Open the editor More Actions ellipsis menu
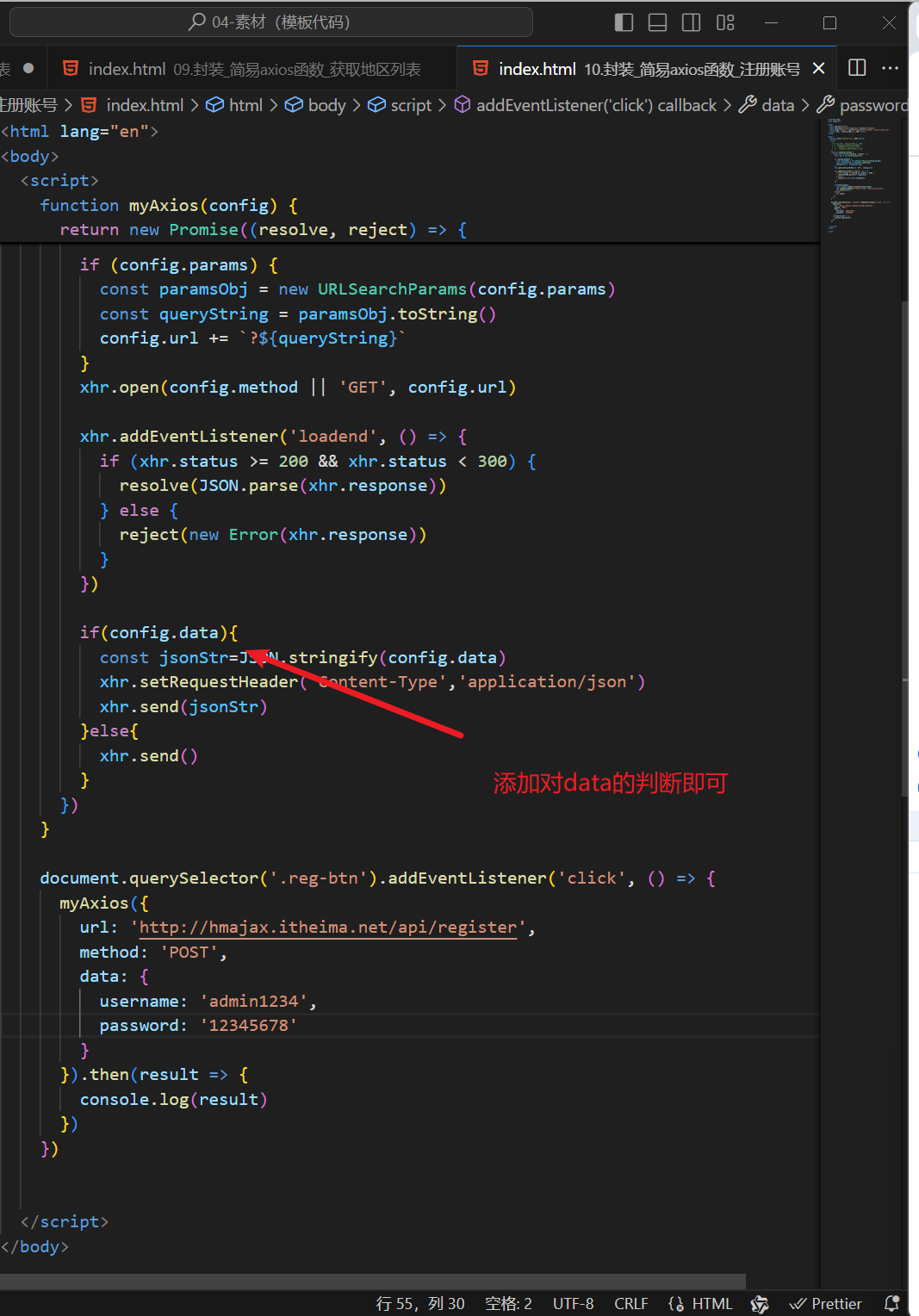Viewport: 919px width, 1316px height. pyautogui.click(x=891, y=68)
